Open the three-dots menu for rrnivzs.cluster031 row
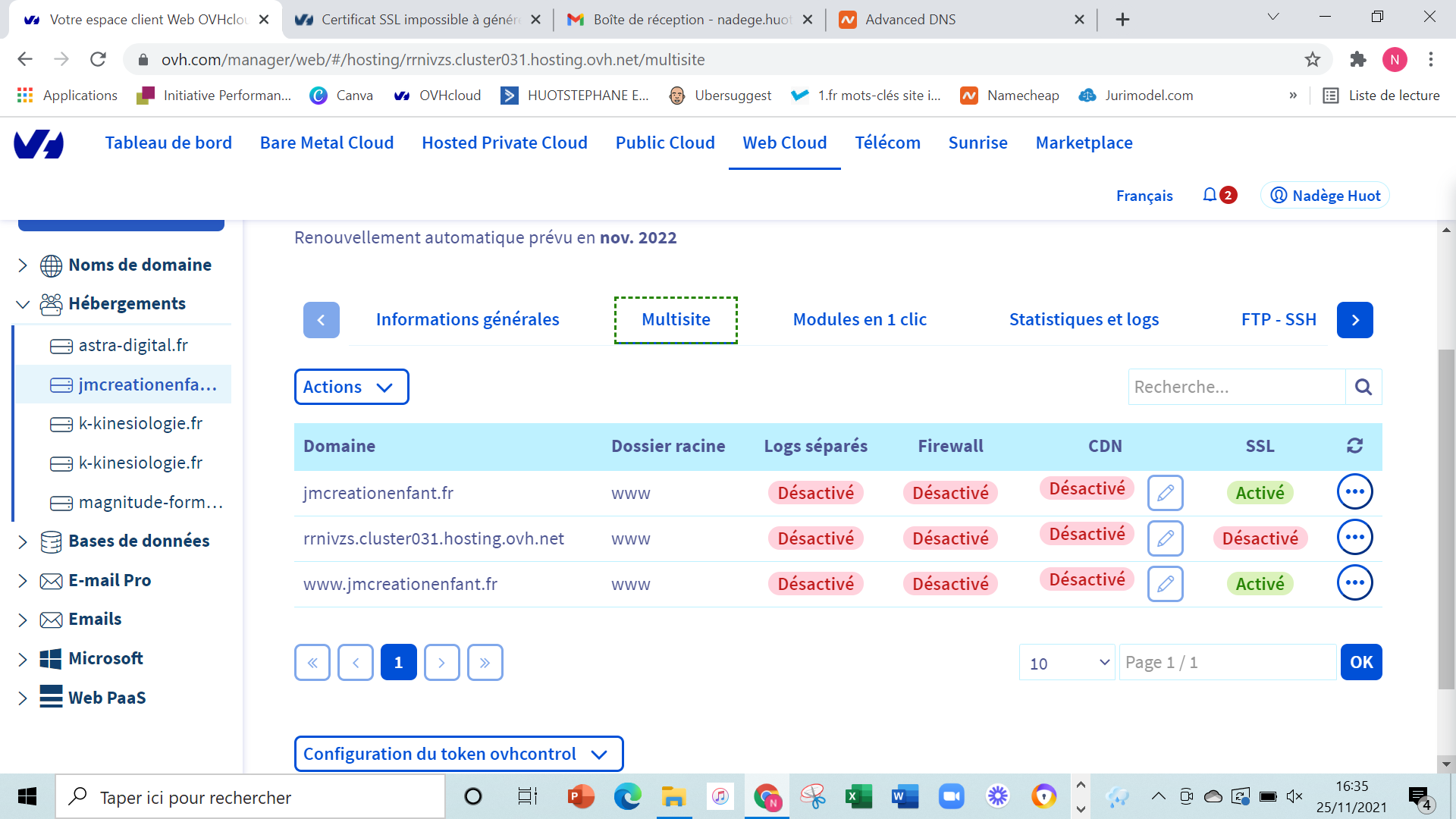 click(1354, 538)
